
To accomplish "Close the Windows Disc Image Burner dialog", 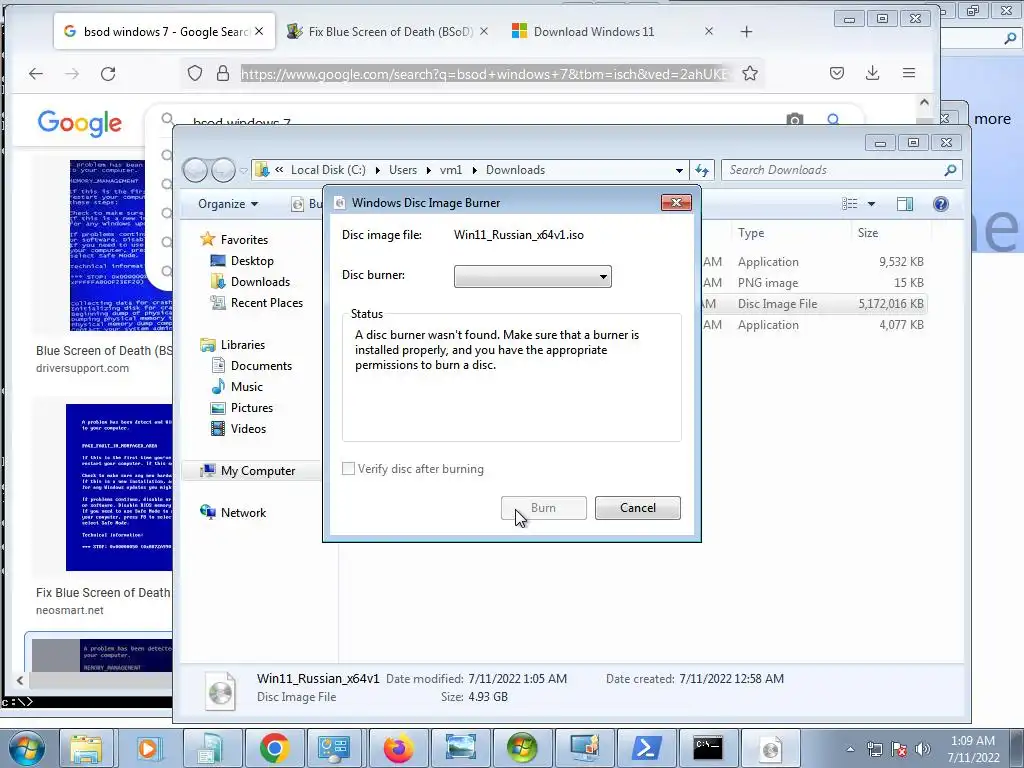I will 676,202.
